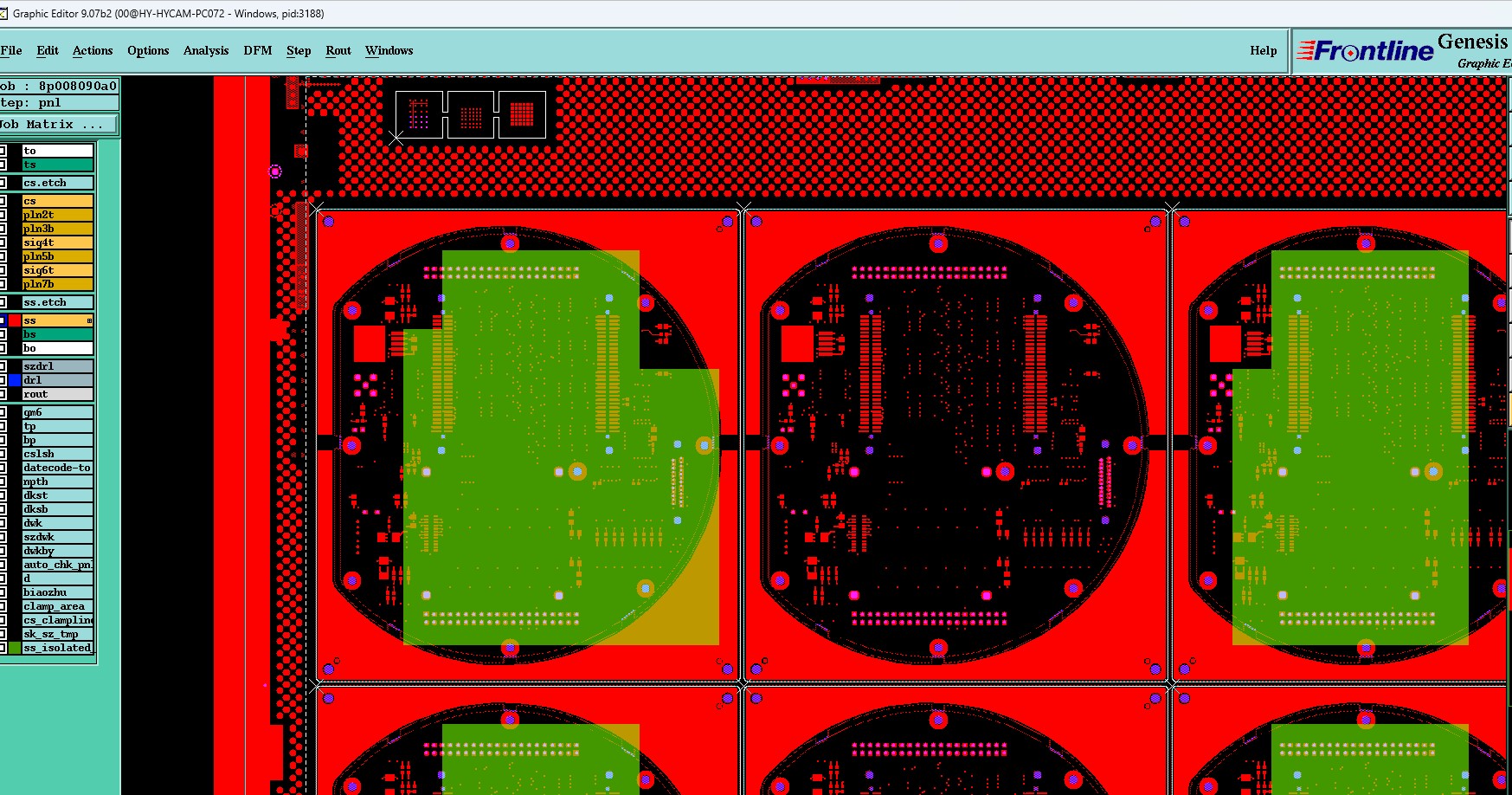Select the d layer row
This screenshot has height=795, width=1512.
57,578
